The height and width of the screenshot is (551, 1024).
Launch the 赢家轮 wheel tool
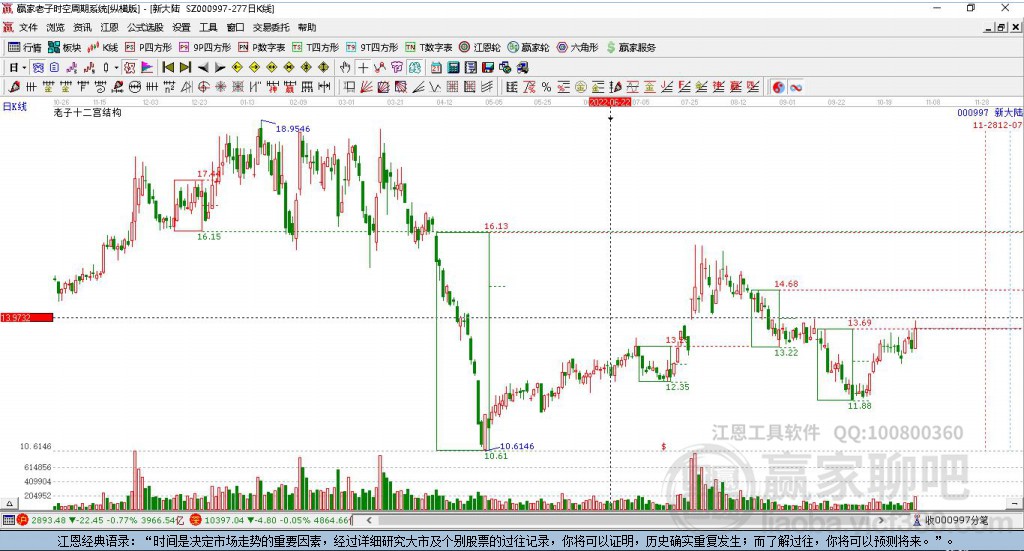coord(528,48)
